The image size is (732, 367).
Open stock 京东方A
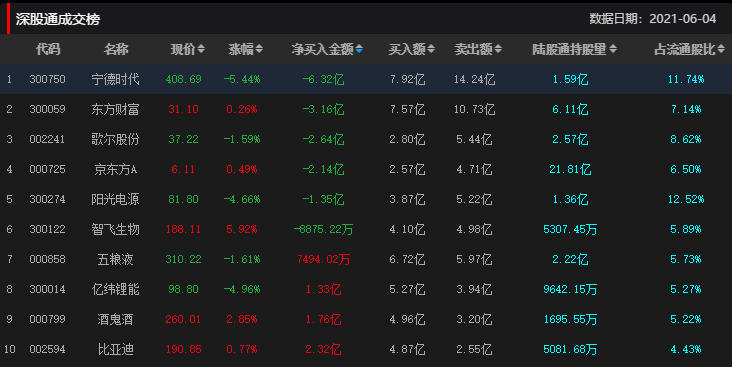coord(115,169)
